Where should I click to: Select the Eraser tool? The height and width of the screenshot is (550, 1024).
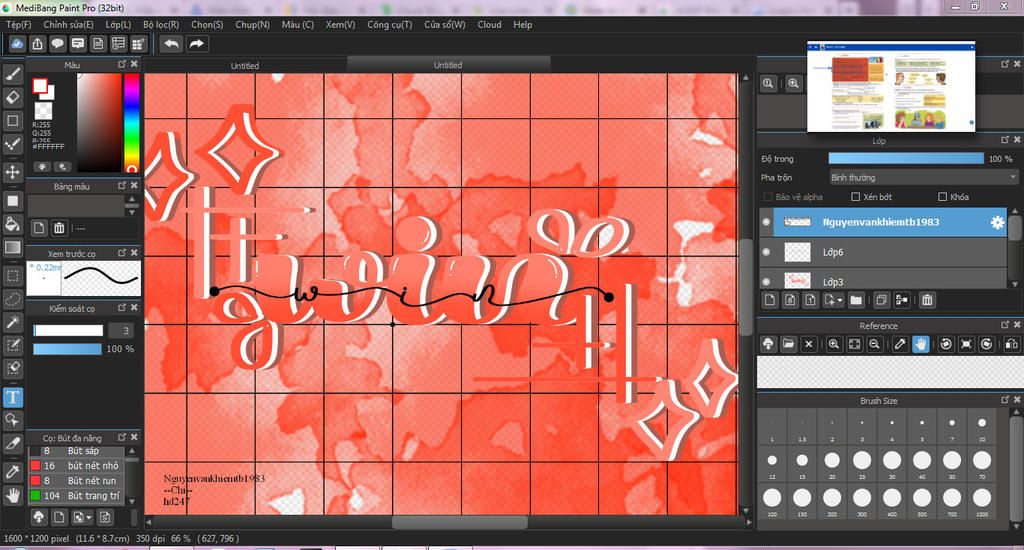[x=12, y=97]
